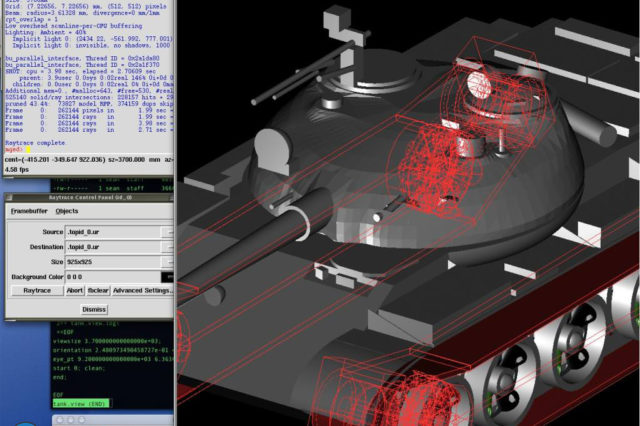Expand the Source dropdown button

(x=167, y=231)
